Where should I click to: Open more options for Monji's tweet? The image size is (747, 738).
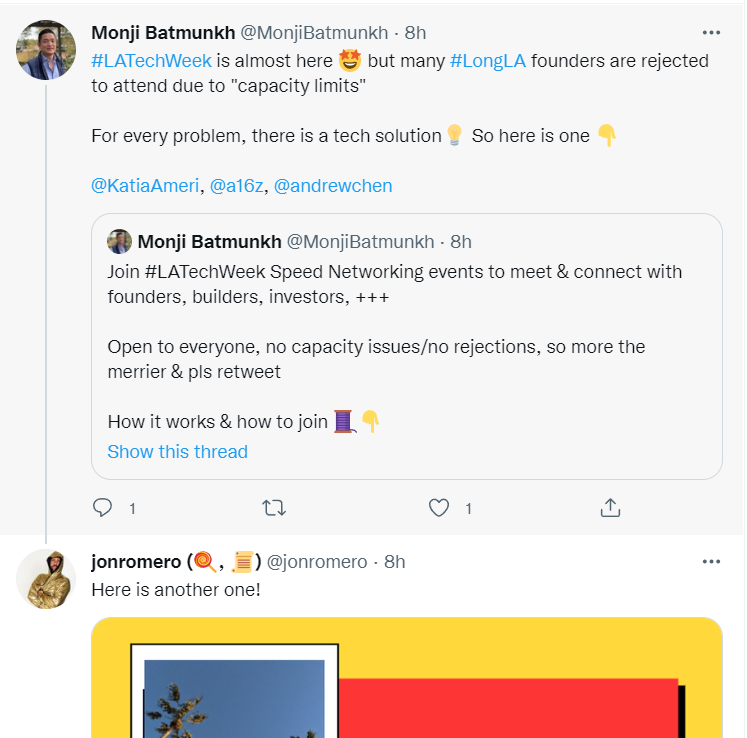[711, 31]
